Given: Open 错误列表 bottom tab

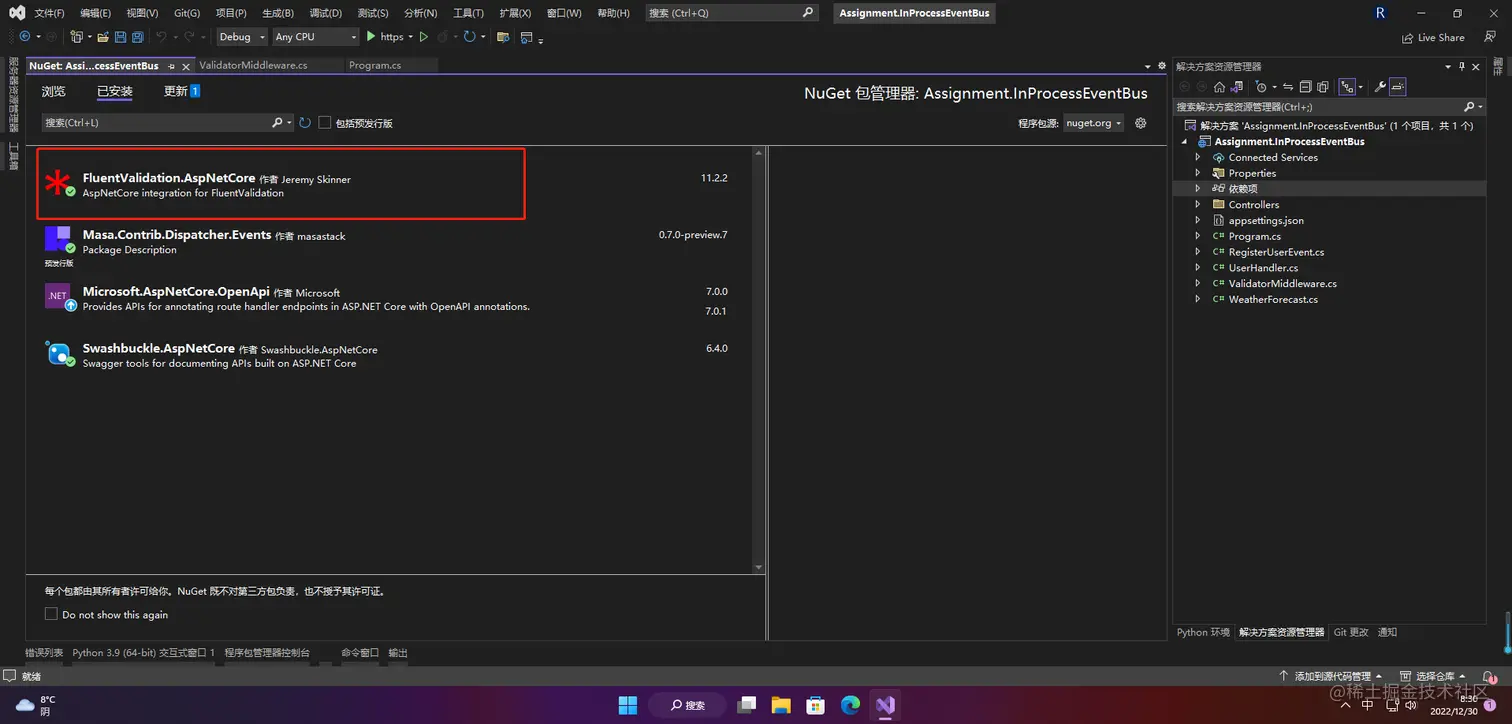Looking at the screenshot, I should click(44, 652).
